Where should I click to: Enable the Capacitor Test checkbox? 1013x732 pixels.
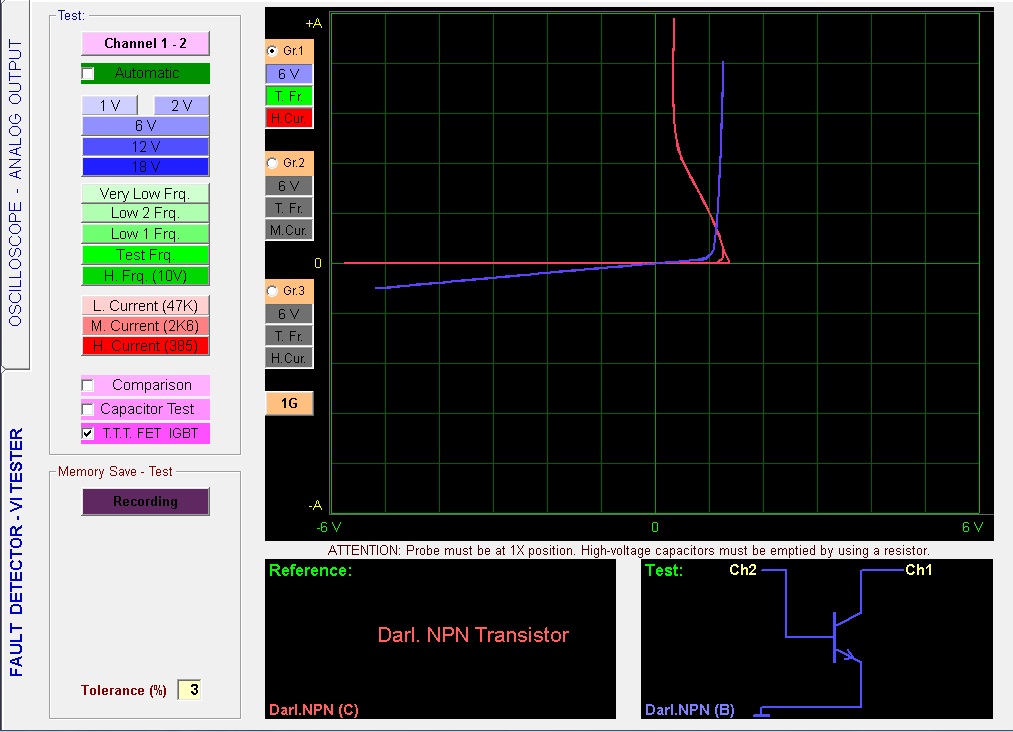pyautogui.click(x=88, y=409)
